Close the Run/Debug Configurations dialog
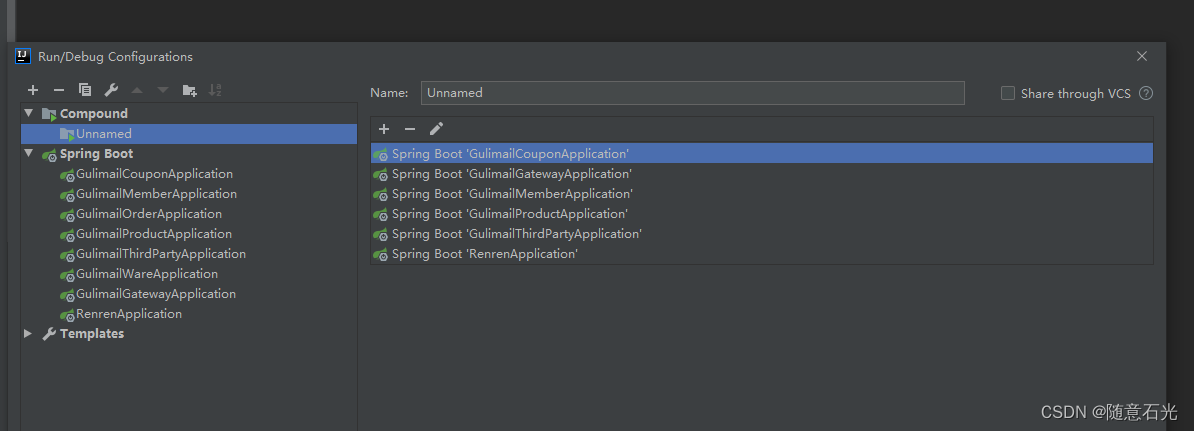 coord(1141,56)
